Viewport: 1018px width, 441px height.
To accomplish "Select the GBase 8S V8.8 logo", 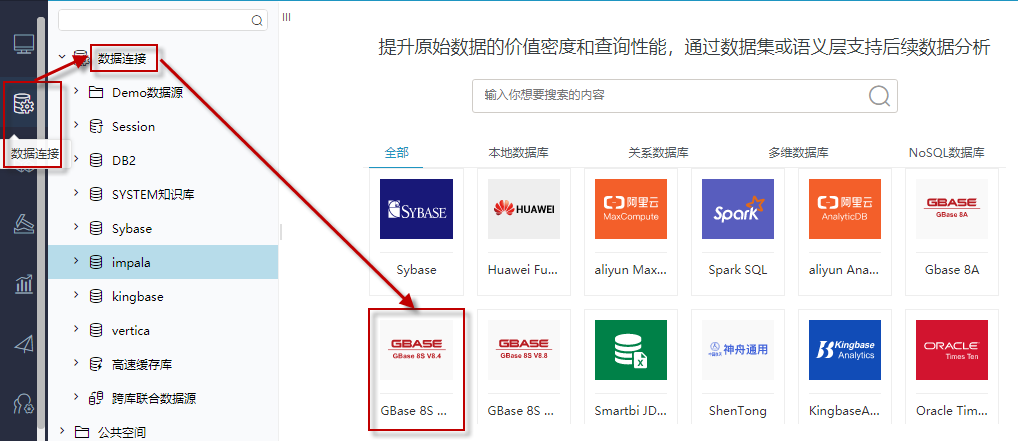I will [524, 350].
